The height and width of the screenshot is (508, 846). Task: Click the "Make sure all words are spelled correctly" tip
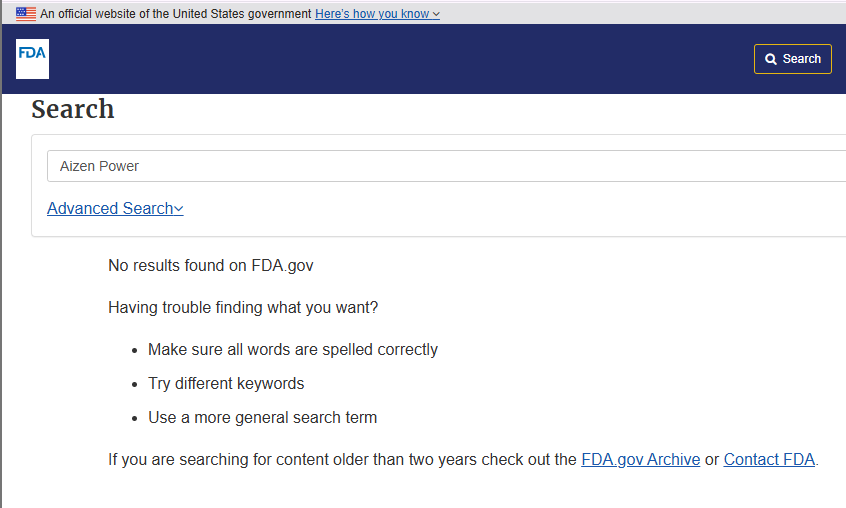[x=293, y=350]
